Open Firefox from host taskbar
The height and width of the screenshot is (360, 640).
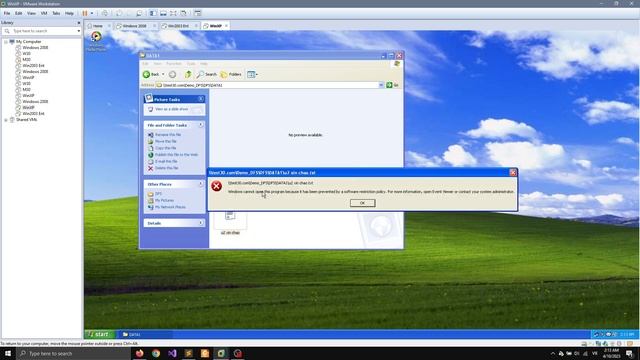tap(140, 353)
